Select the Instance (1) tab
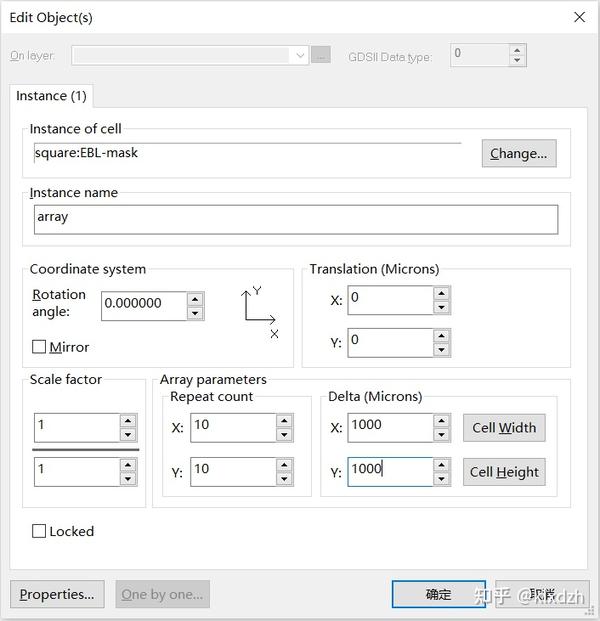Screen dimensions: 600x621 pyautogui.click(x=51, y=96)
